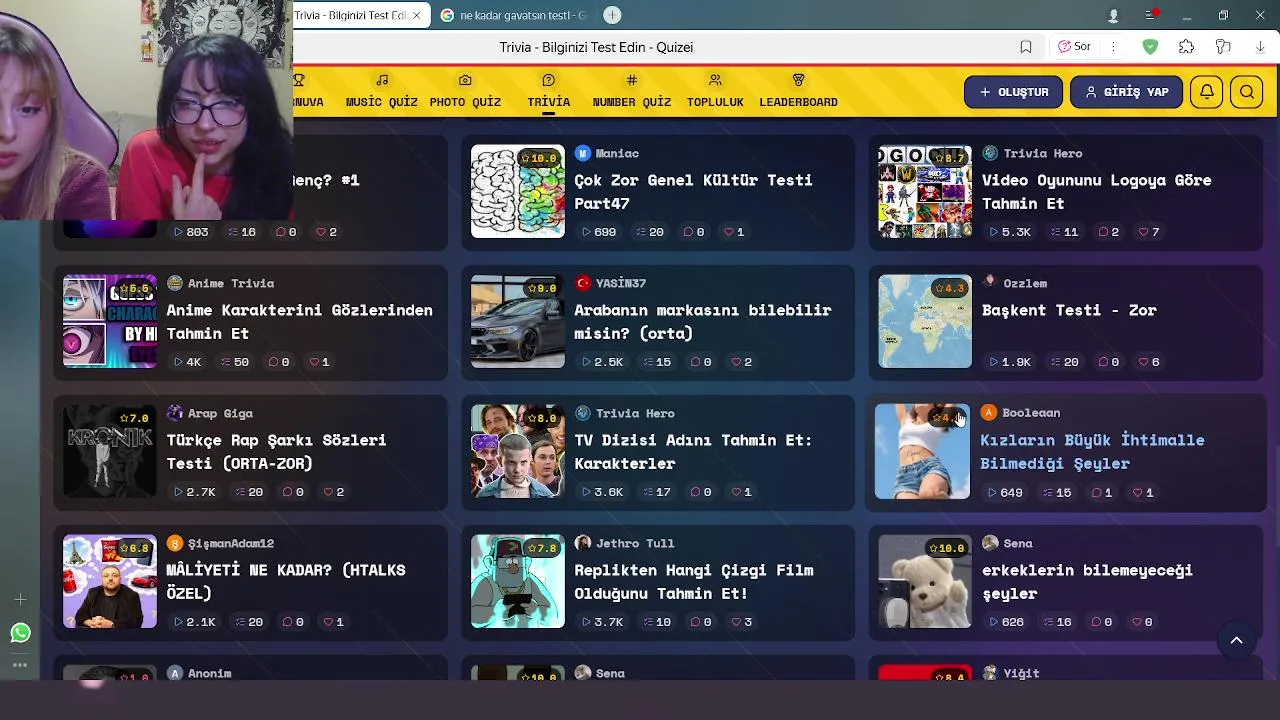Screen dimensions: 1280x720
Task: Open sidebar three-dot more options
Action: pos(20,664)
